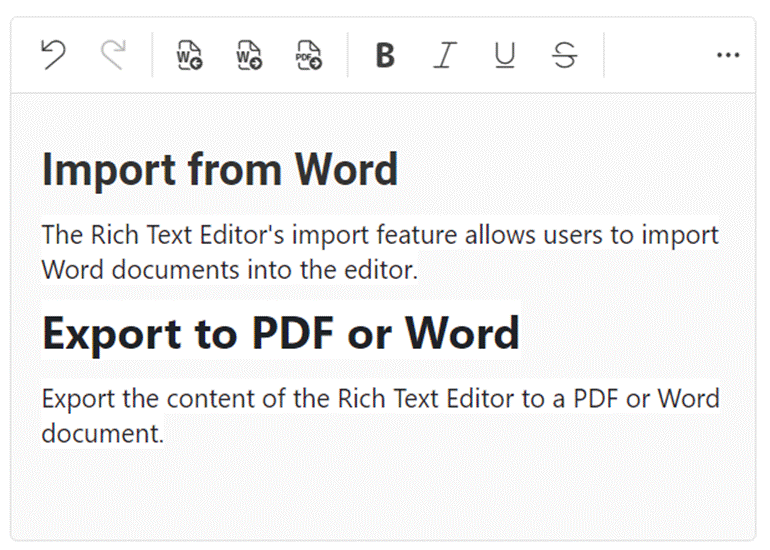Undo the last edit
Screen dimensions: 770x550
coord(53,55)
